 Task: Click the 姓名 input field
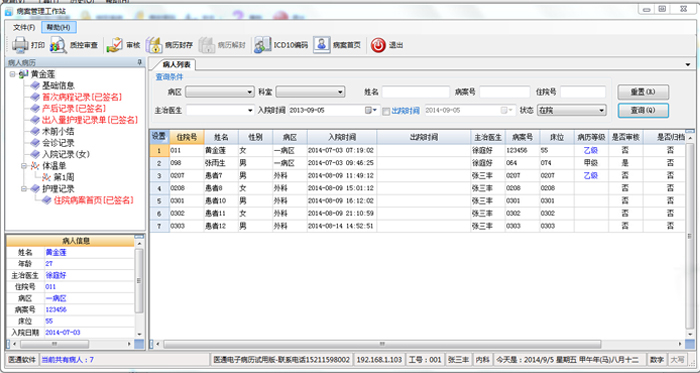[x=416, y=92]
